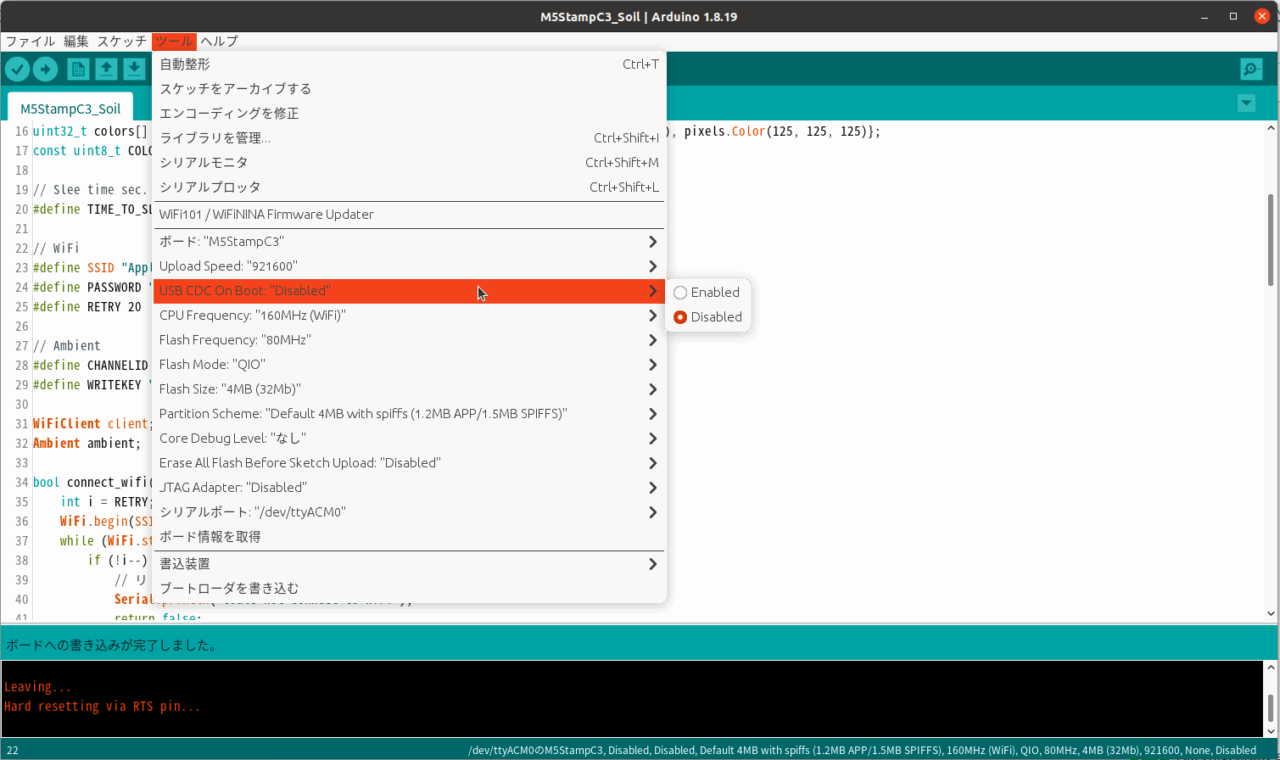The width and height of the screenshot is (1280, 760).
Task: Click the New sketch toolbar icon
Action: (78, 69)
